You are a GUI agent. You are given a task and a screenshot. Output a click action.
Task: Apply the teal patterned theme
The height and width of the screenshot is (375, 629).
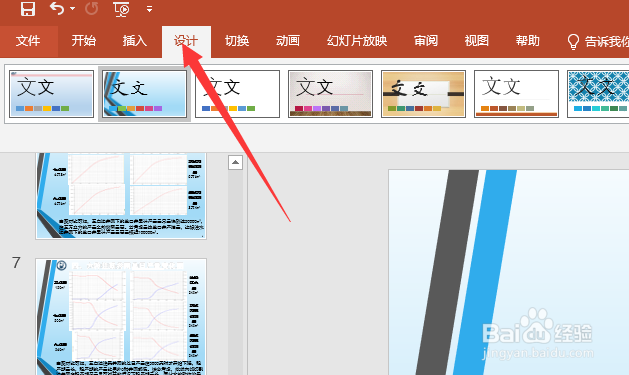[x=598, y=94]
